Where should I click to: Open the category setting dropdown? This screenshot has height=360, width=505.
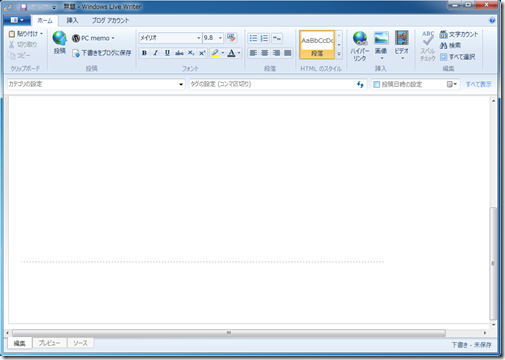[181, 84]
